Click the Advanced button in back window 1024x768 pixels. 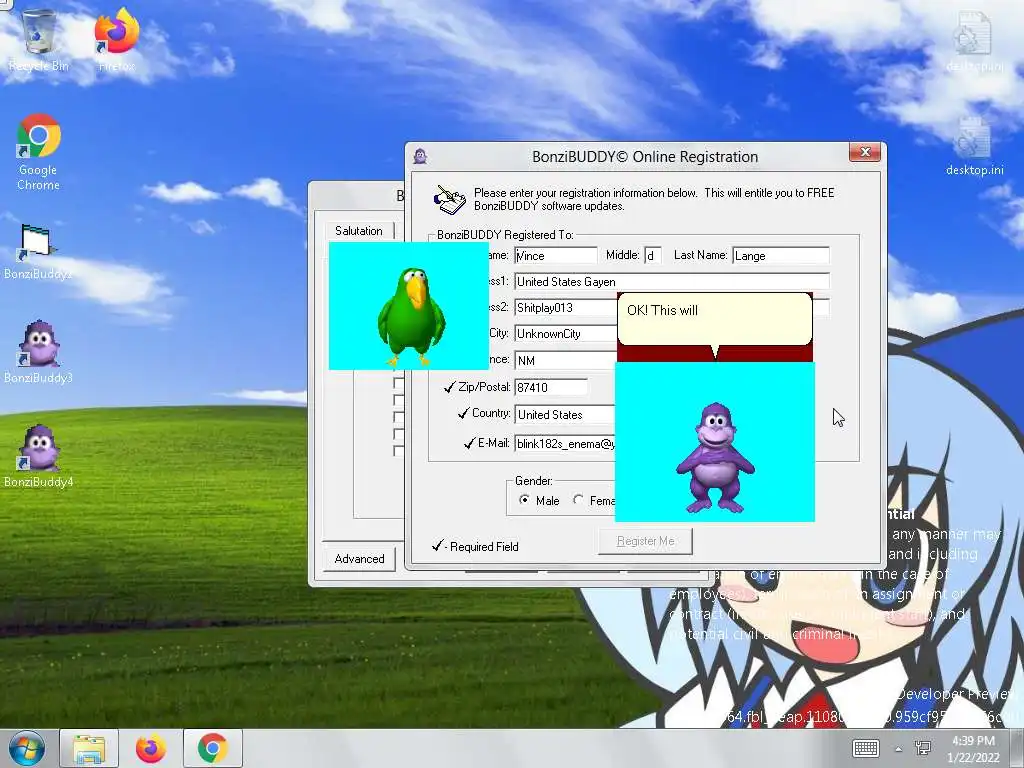pos(359,558)
